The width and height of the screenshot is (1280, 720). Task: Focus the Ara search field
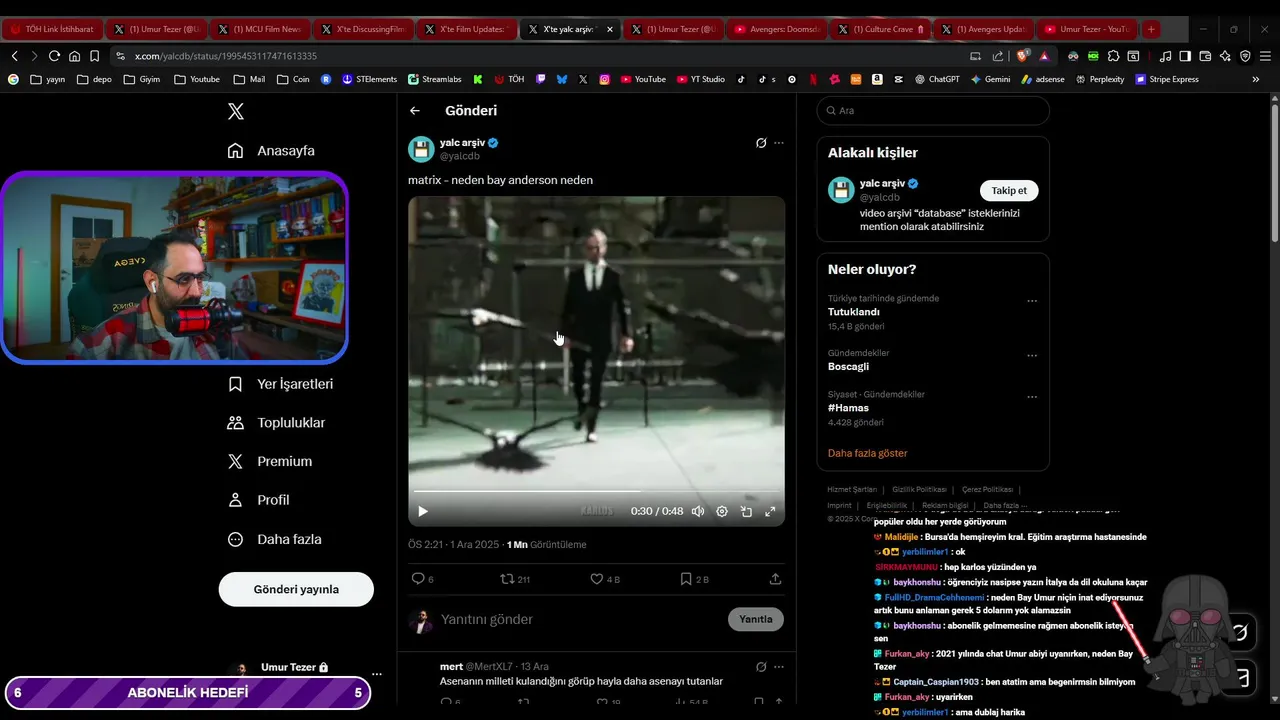click(x=933, y=111)
